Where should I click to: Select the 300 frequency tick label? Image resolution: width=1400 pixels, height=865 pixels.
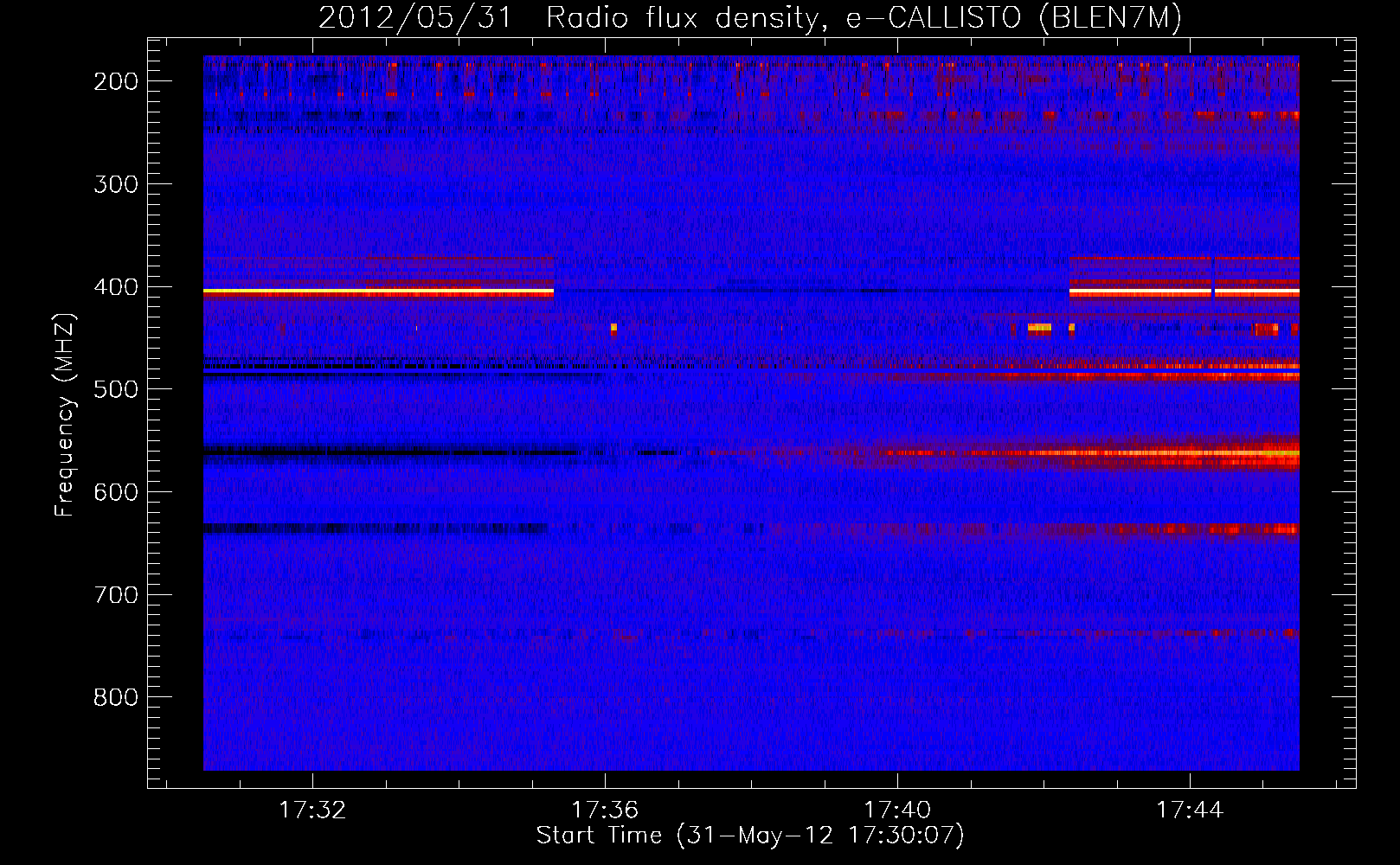click(116, 184)
